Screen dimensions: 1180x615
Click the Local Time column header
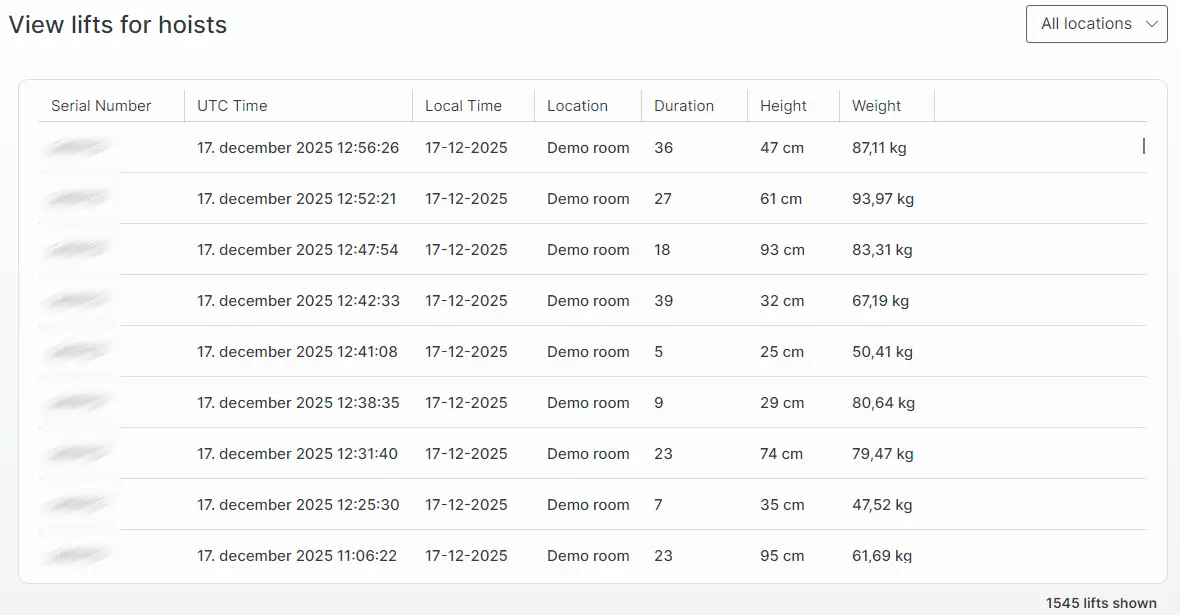tap(463, 106)
